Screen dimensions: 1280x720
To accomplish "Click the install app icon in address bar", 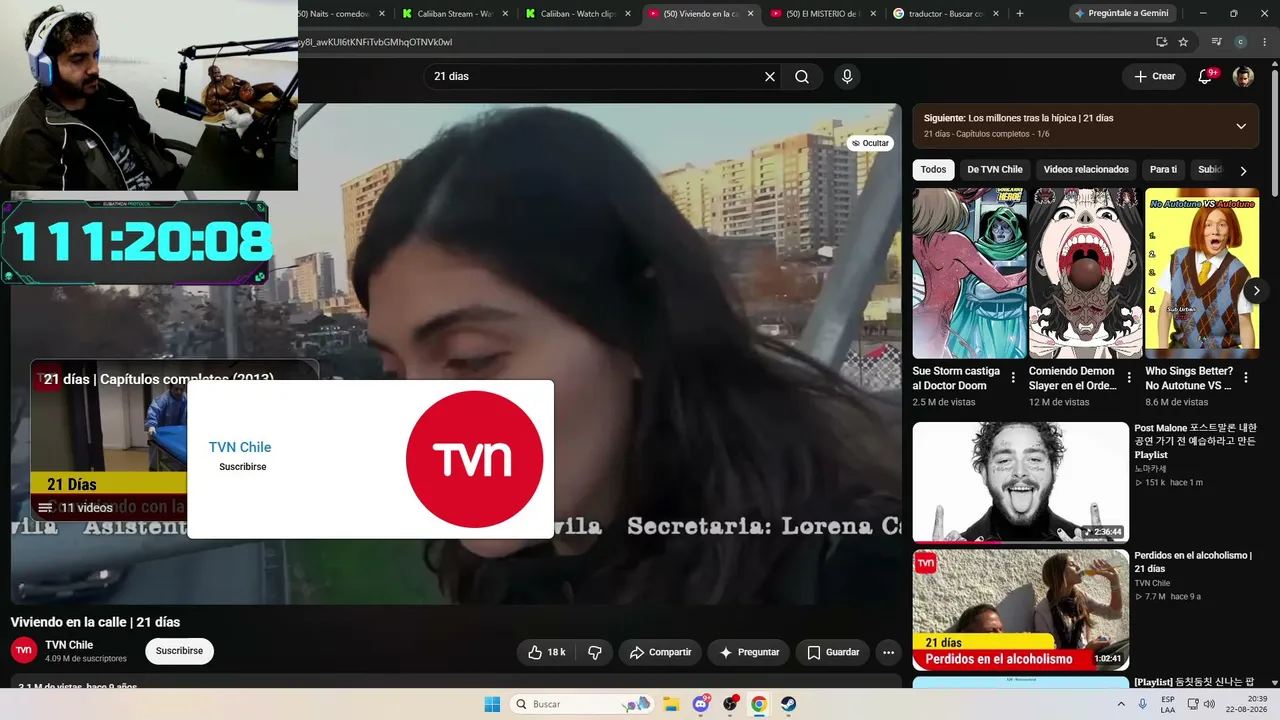I will pyautogui.click(x=1161, y=42).
